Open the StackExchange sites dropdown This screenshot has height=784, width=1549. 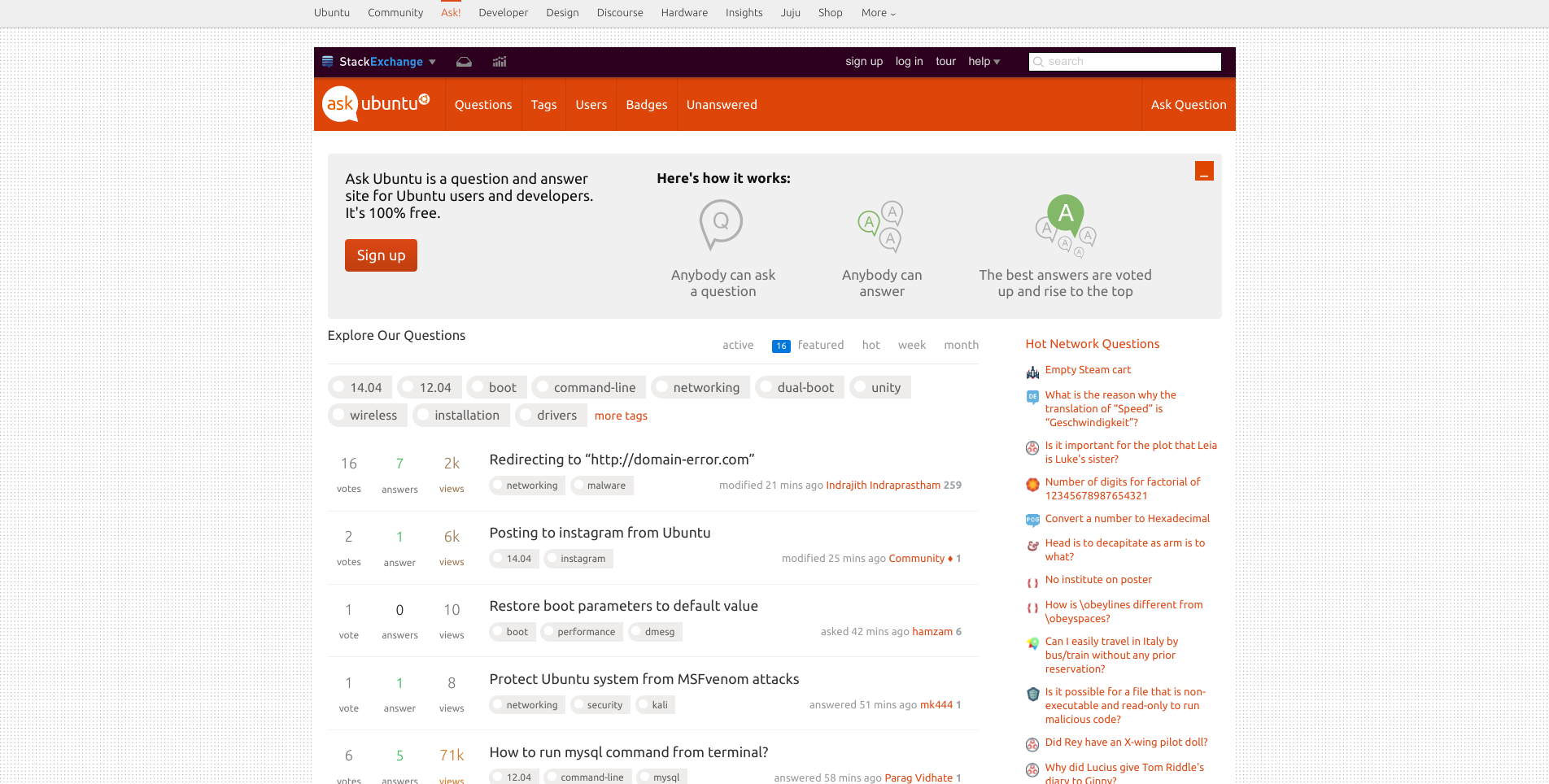click(x=387, y=62)
